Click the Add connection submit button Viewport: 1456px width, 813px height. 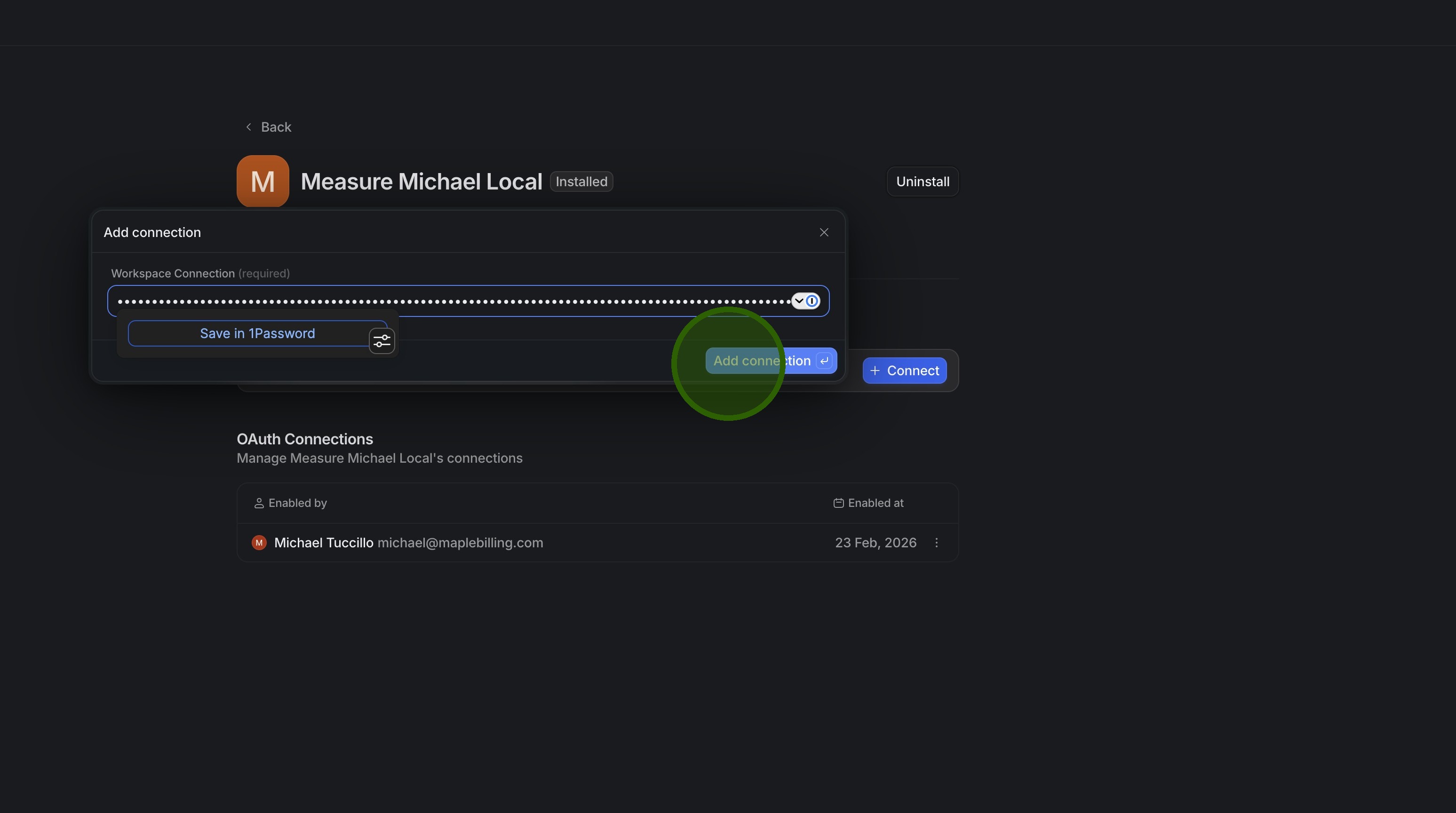tap(761, 361)
